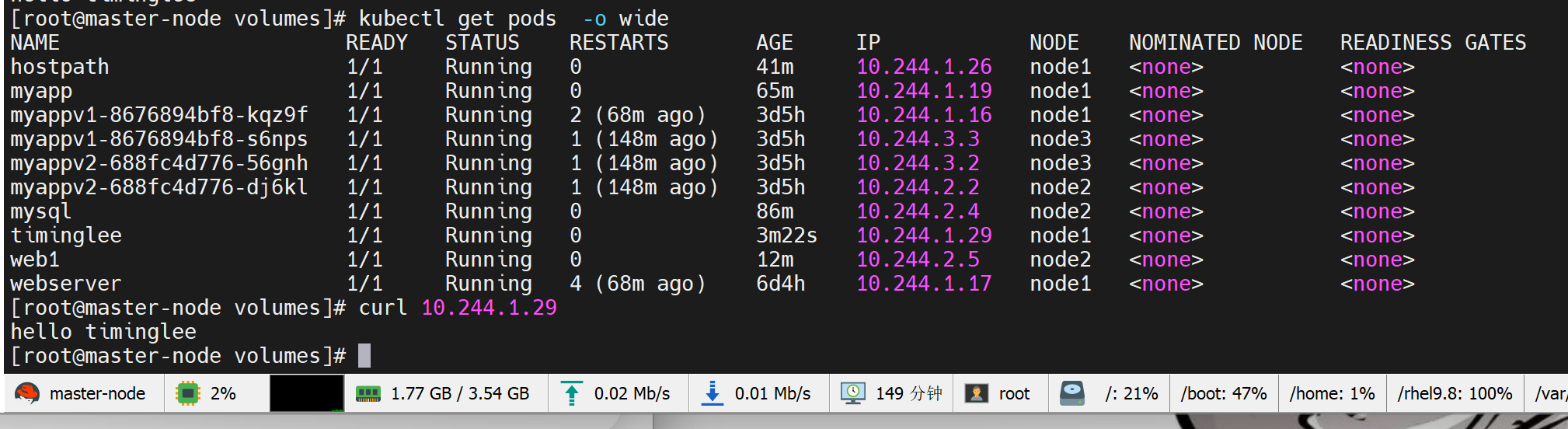
Task: Click the /home: 1% disk usage entry
Action: 1332,393
